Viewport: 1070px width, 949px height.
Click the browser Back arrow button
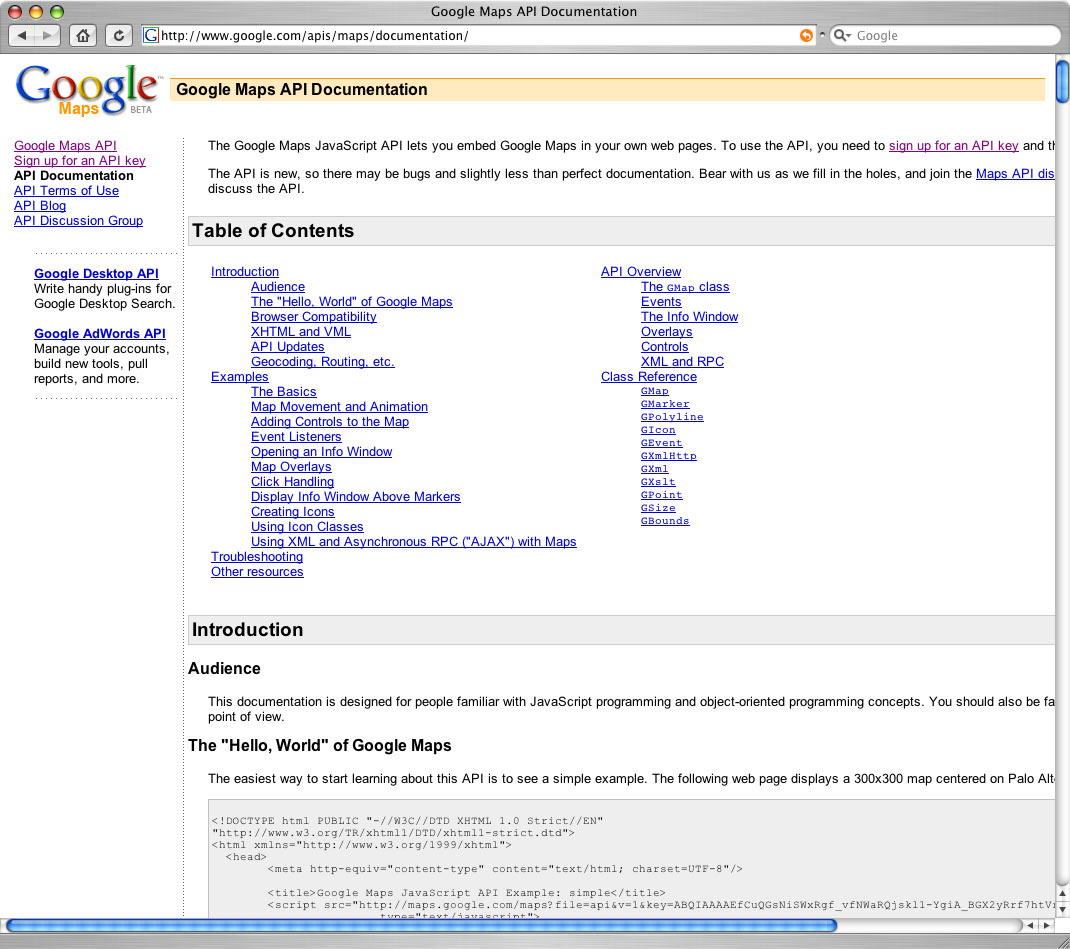21,35
